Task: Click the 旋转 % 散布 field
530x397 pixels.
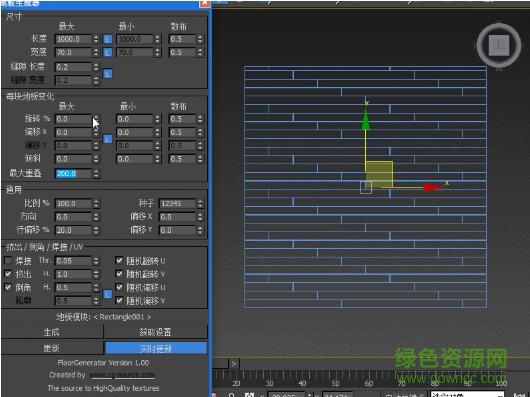Action: pyautogui.click(x=182, y=119)
